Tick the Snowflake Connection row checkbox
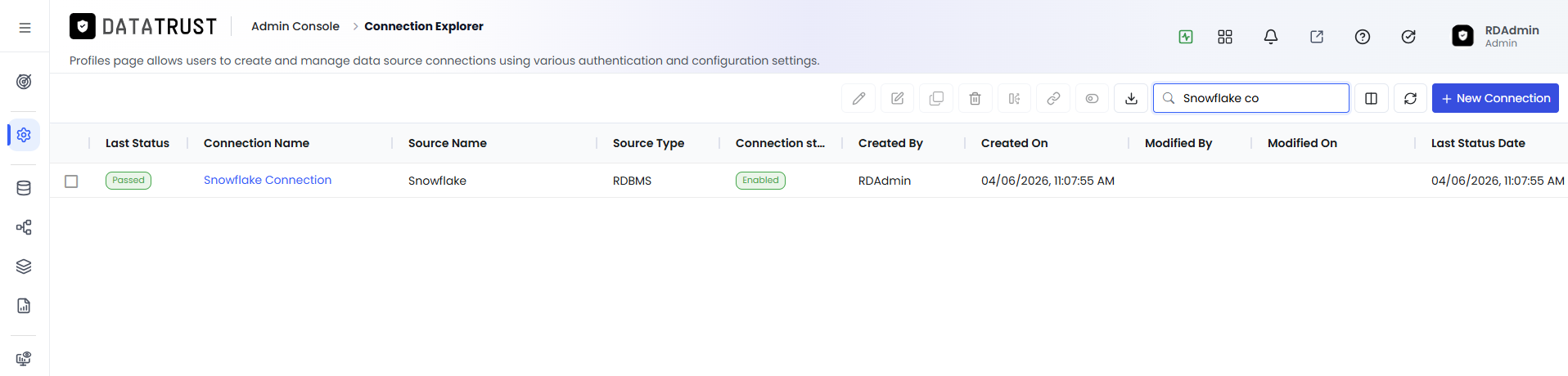1568x376 pixels. (x=71, y=181)
